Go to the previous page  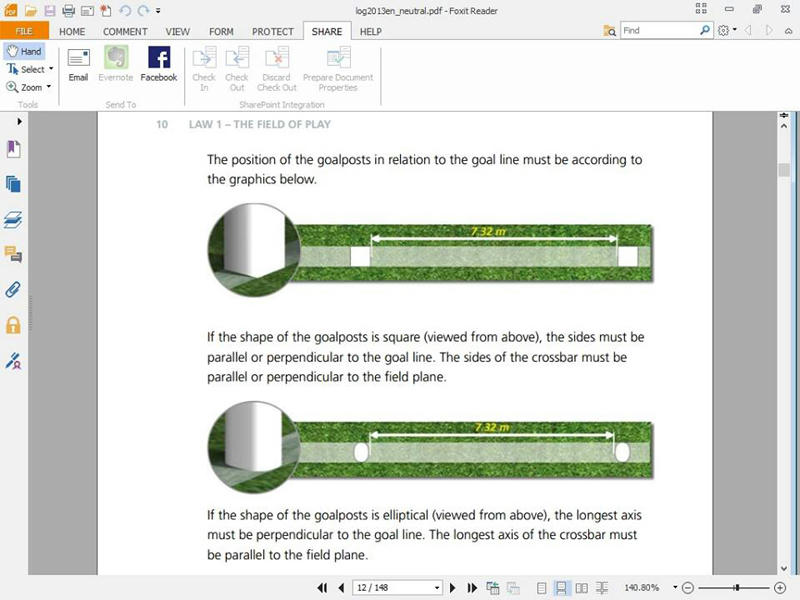pyautogui.click(x=341, y=588)
